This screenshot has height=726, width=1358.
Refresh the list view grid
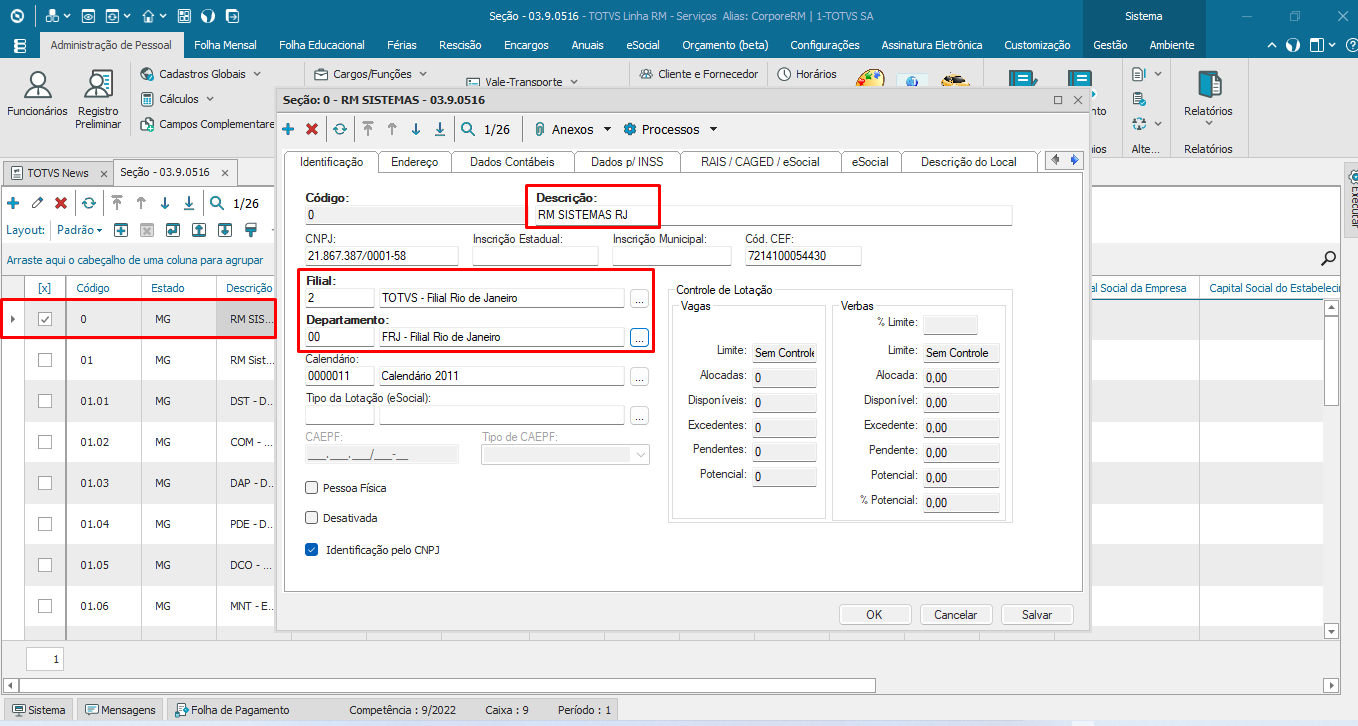tap(89, 203)
